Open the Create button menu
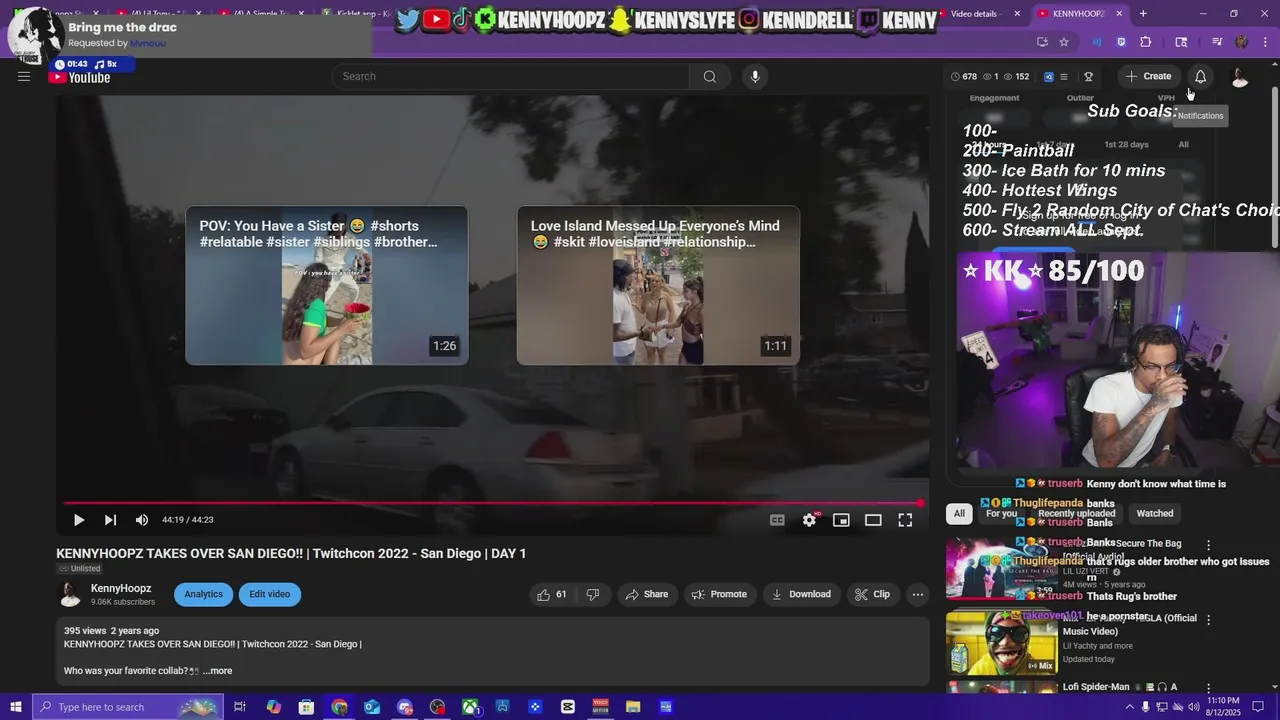The height and width of the screenshot is (720, 1280). (x=1148, y=76)
